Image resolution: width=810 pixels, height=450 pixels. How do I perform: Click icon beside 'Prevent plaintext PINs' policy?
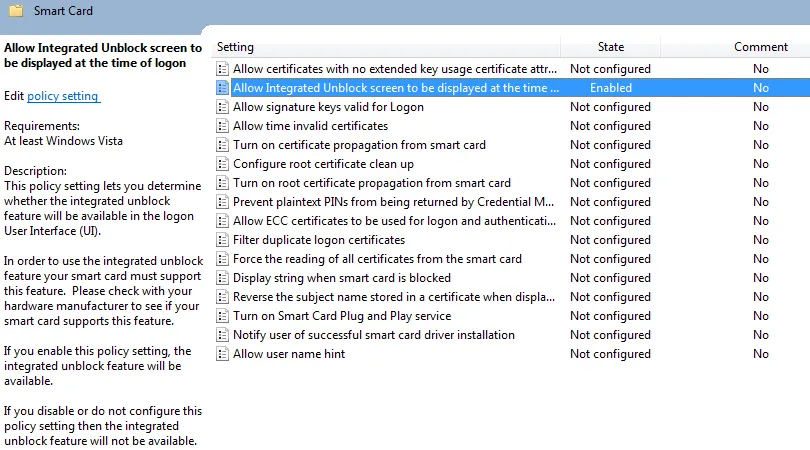[222, 202]
